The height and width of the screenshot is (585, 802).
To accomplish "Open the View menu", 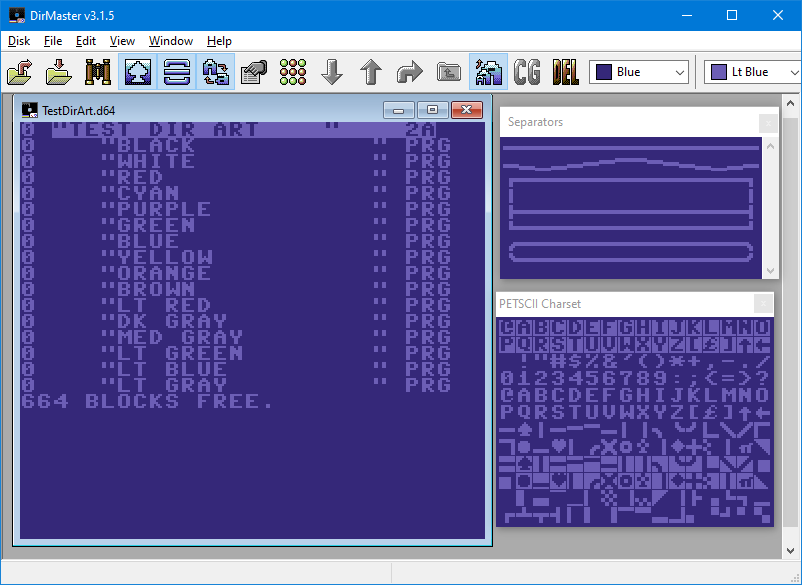I will pos(122,41).
